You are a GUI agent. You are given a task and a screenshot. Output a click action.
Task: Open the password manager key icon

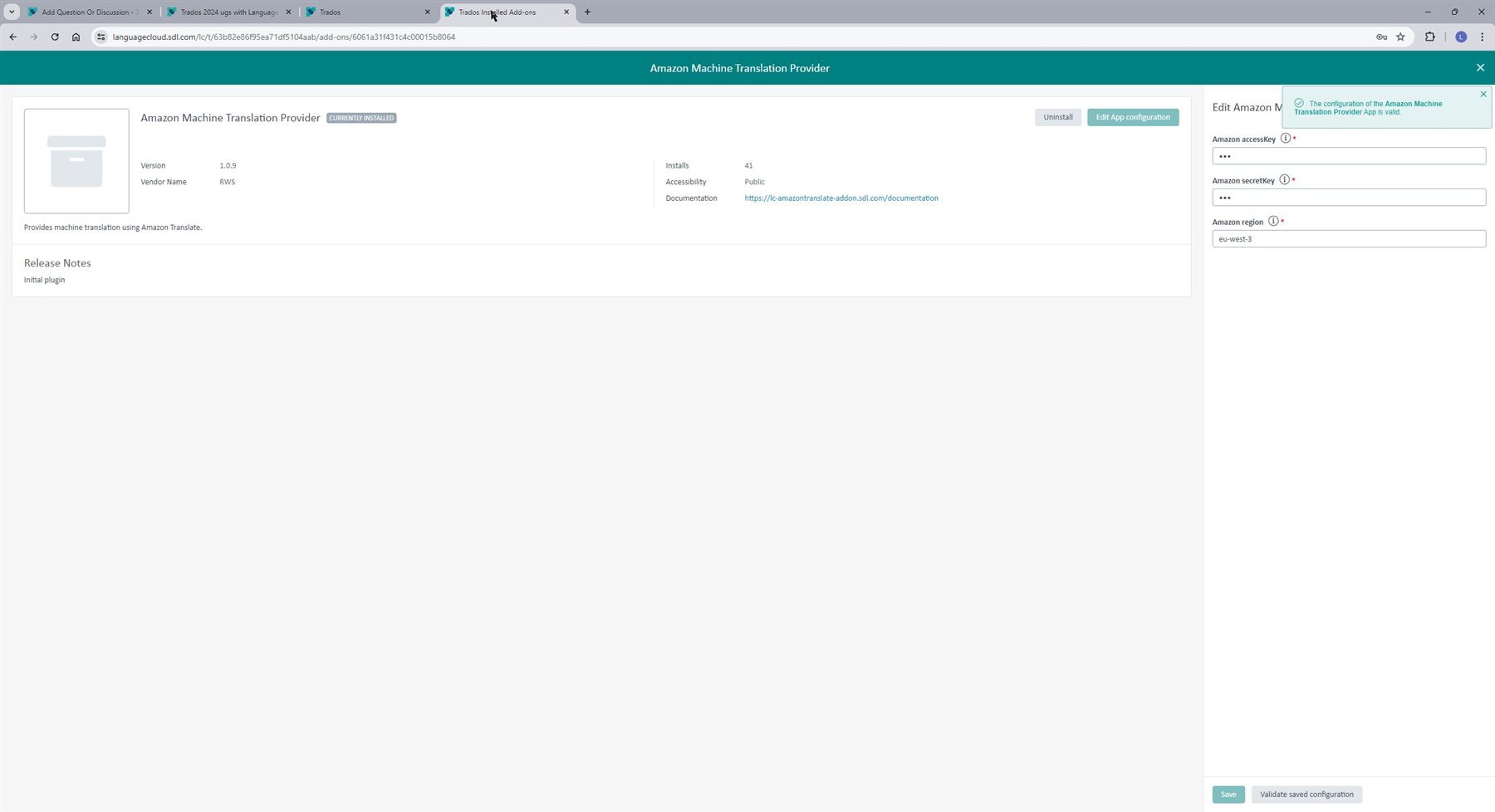1381,37
